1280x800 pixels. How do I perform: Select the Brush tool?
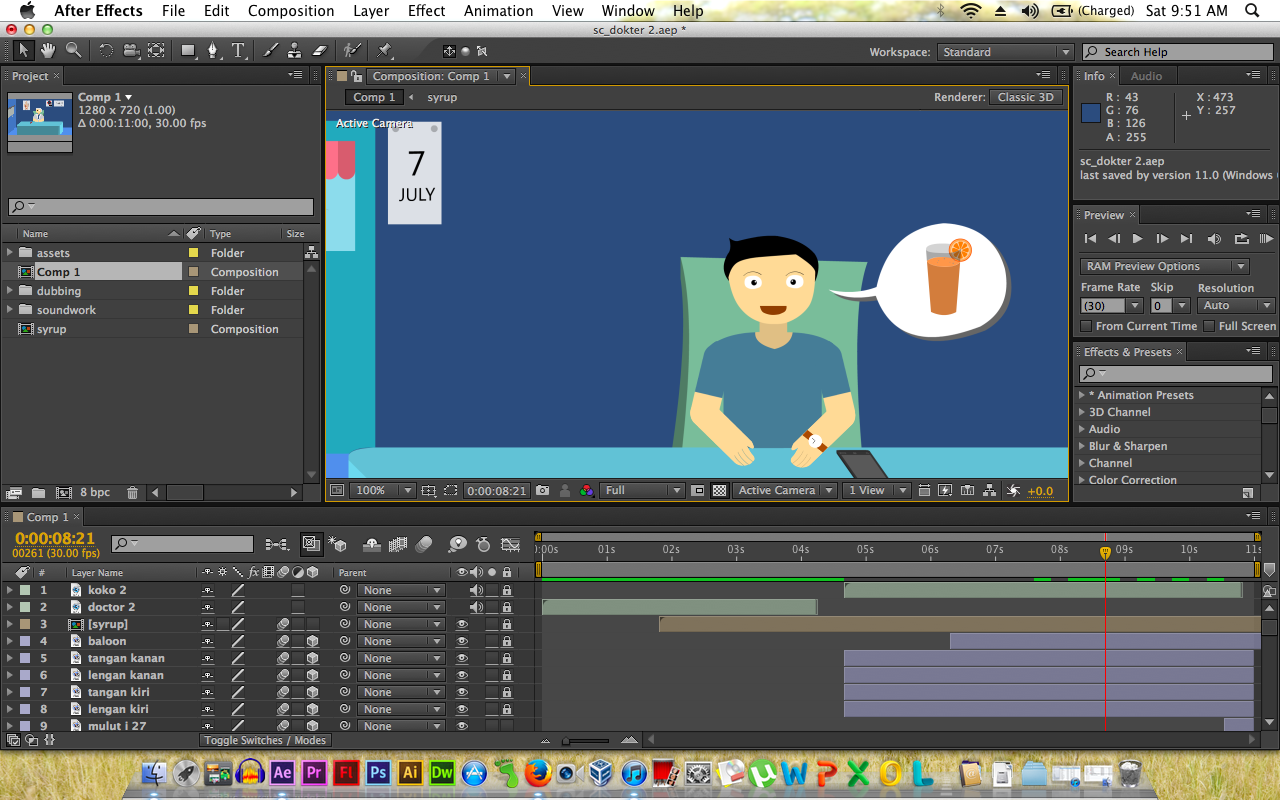click(x=270, y=50)
